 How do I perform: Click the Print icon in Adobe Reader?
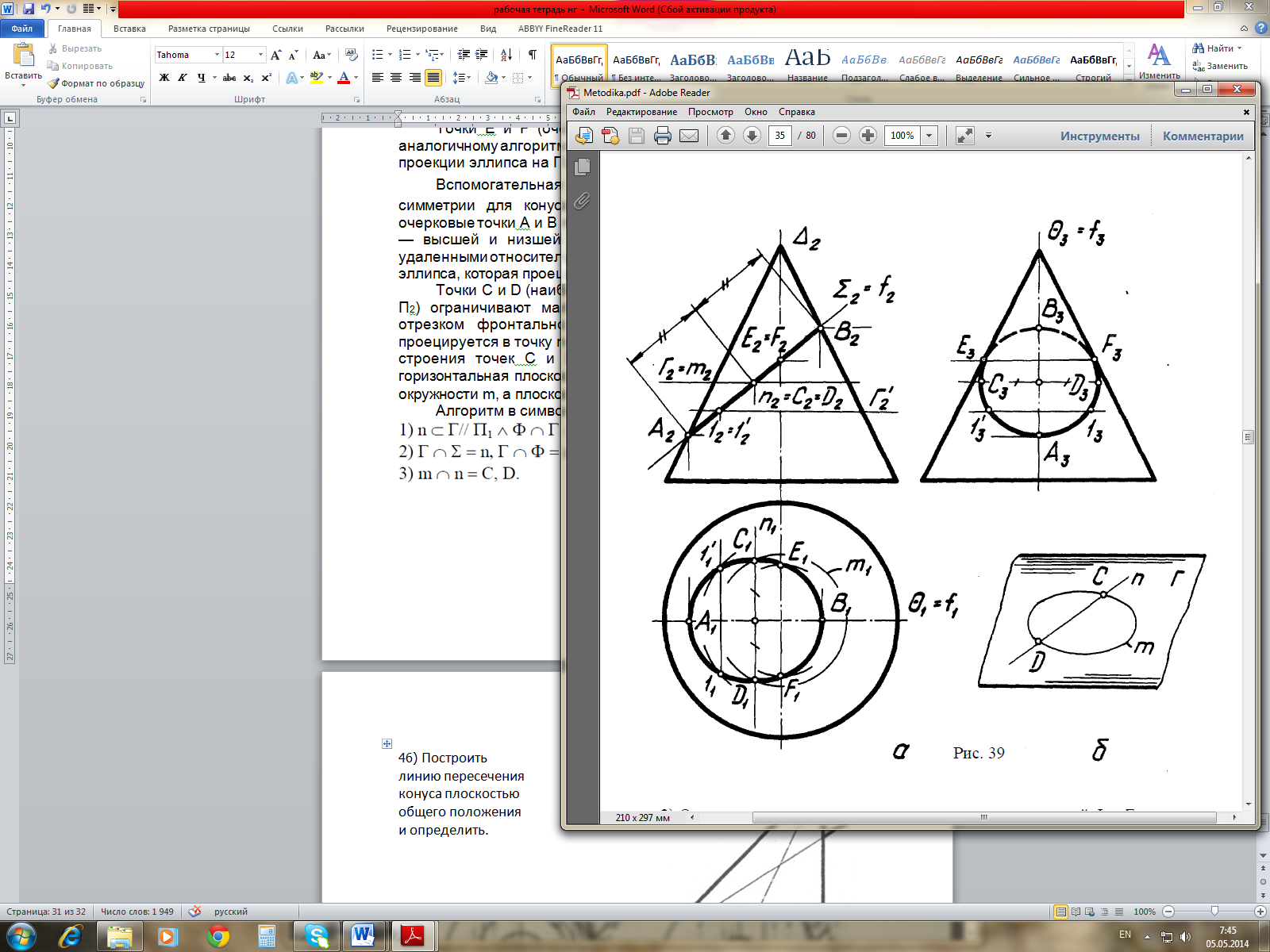pyautogui.click(x=662, y=136)
